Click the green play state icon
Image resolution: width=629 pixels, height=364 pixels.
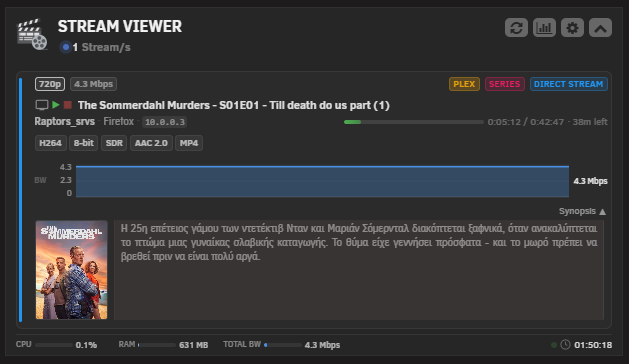[x=56, y=105]
